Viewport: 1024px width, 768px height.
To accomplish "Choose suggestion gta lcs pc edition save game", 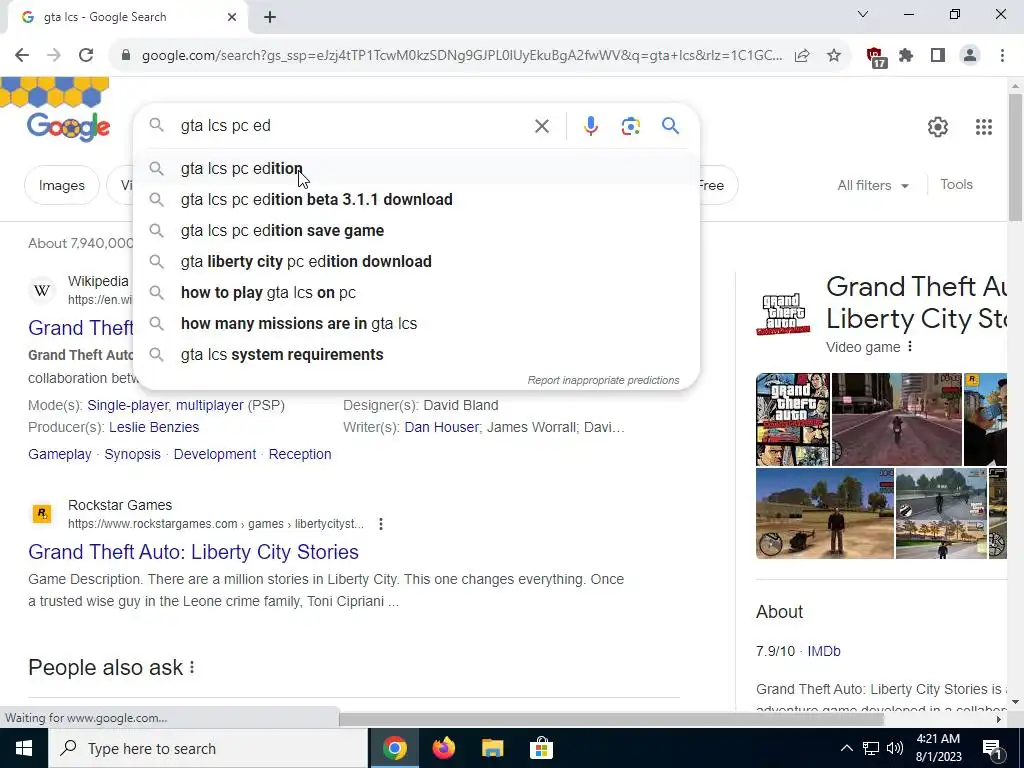I will point(416,231).
